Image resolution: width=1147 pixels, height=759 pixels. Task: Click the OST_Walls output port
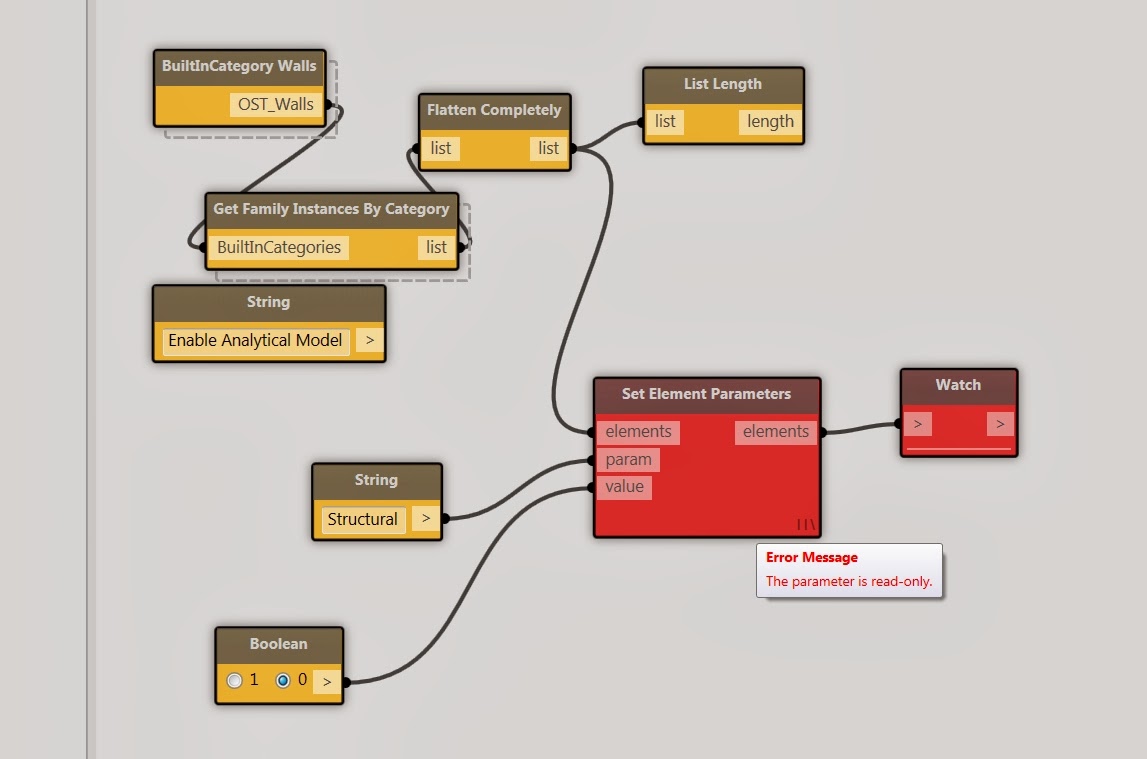[276, 105]
